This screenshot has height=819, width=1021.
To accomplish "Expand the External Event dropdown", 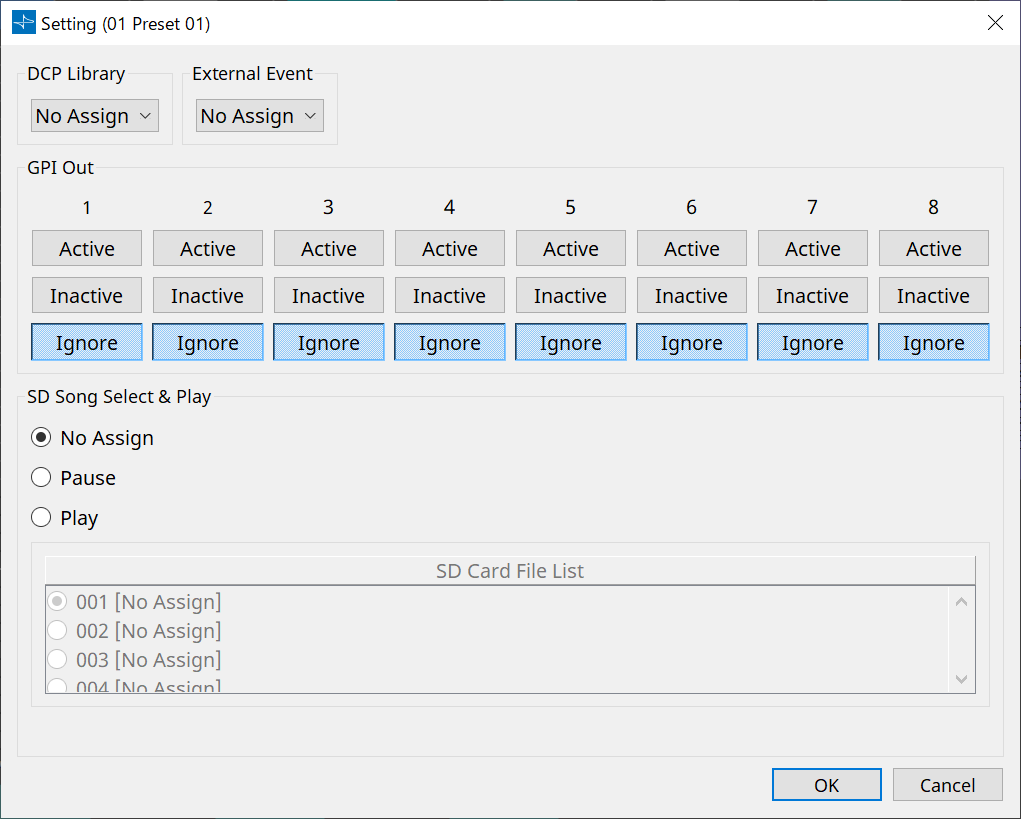I will (260, 116).
